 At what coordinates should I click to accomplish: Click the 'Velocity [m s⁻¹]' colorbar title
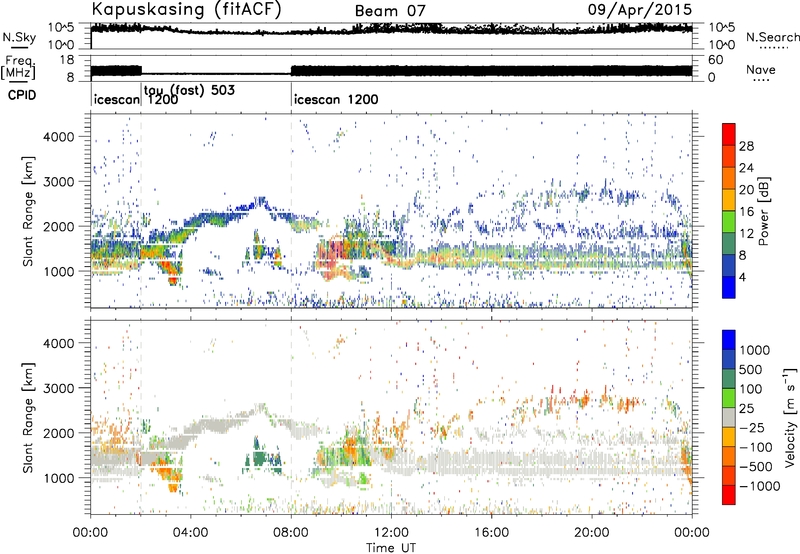[x=790, y=417]
